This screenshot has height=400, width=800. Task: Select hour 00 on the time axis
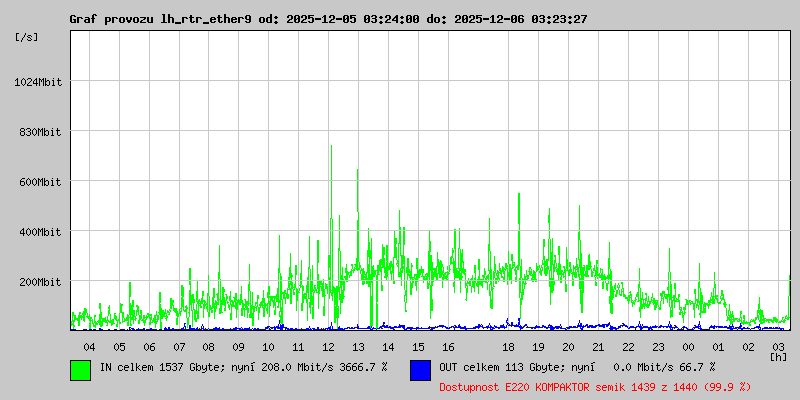688,346
